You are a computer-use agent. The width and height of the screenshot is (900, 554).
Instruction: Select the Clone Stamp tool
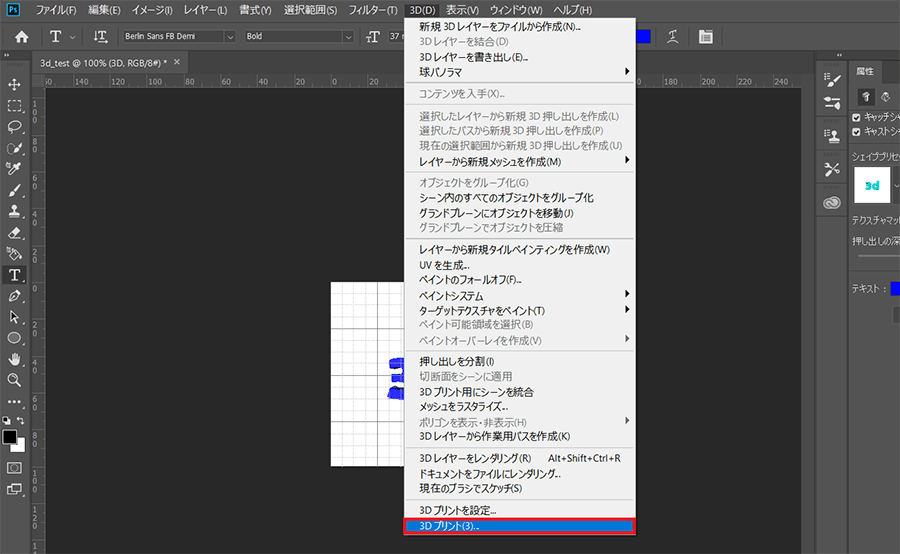point(14,211)
